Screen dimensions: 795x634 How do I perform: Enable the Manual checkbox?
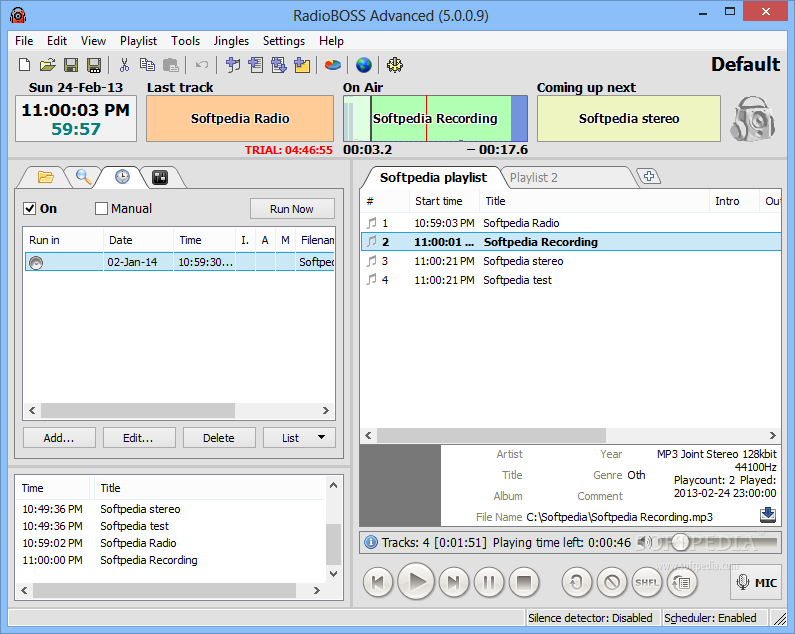[101, 208]
